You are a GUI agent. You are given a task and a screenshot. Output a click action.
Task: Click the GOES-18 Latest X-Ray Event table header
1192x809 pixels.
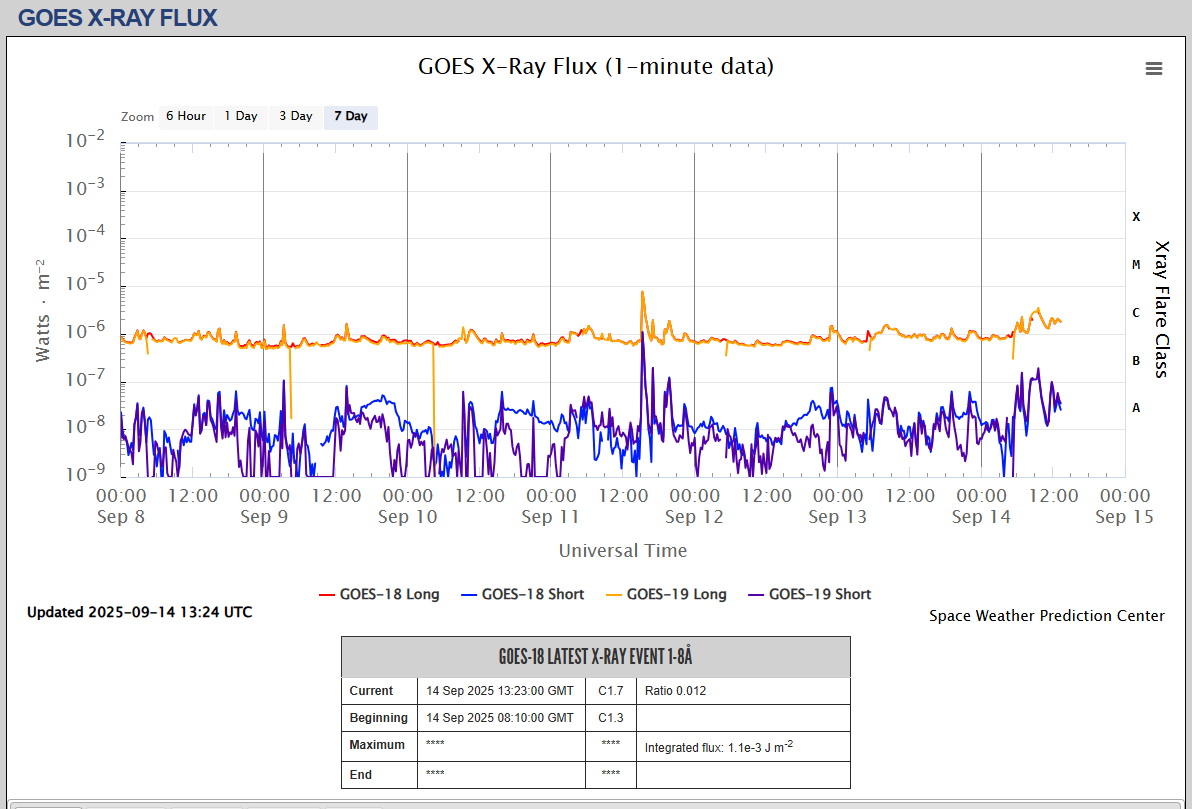pyautogui.click(x=595, y=657)
